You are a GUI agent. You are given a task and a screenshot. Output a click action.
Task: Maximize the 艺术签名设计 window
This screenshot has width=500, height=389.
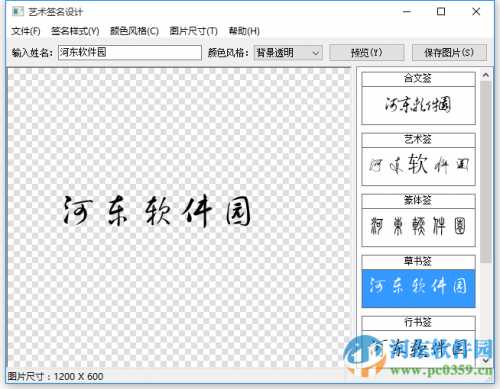pos(441,12)
